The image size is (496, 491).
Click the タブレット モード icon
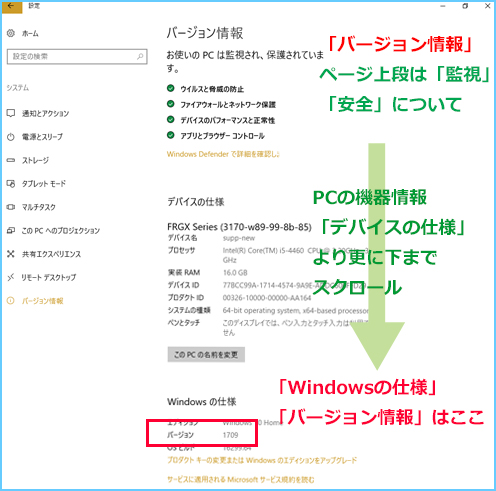11,184
